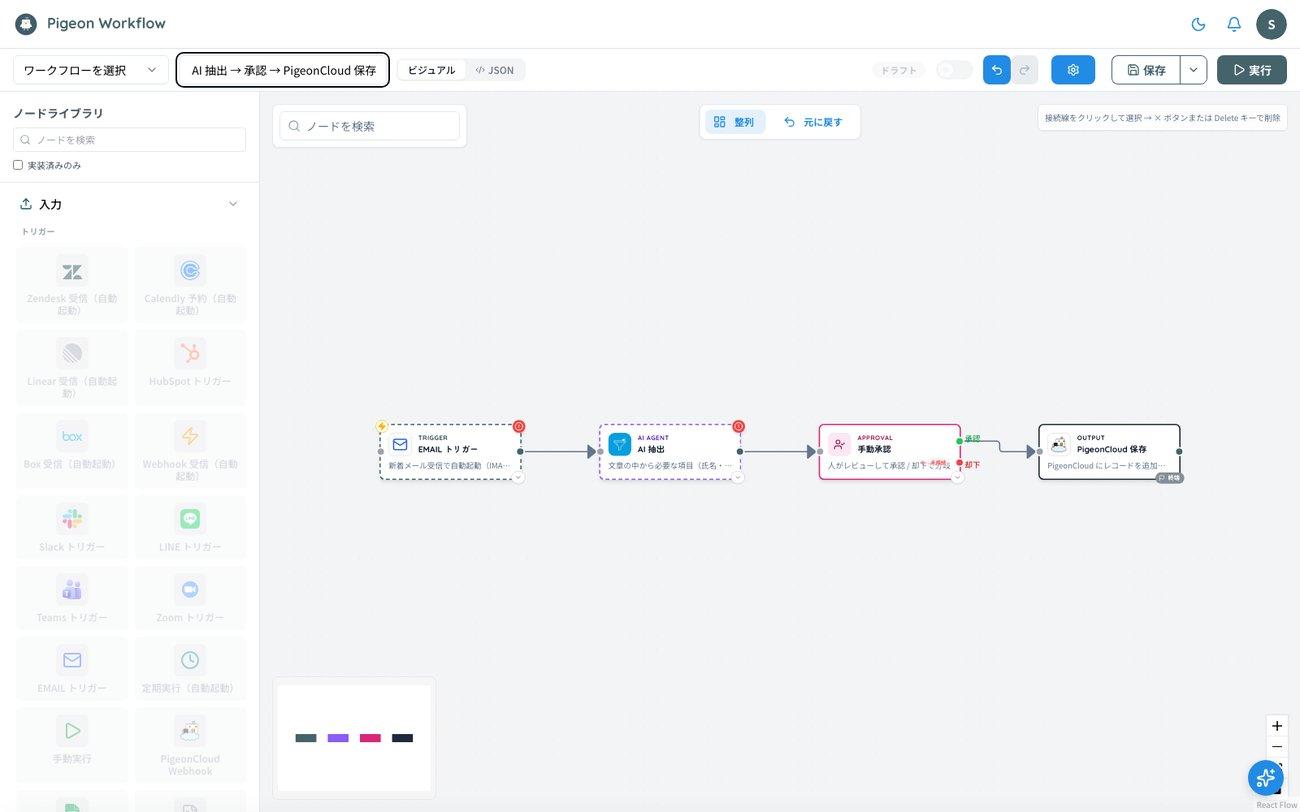Switch to the JSON tab
This screenshot has height=812, width=1300.
[495, 70]
